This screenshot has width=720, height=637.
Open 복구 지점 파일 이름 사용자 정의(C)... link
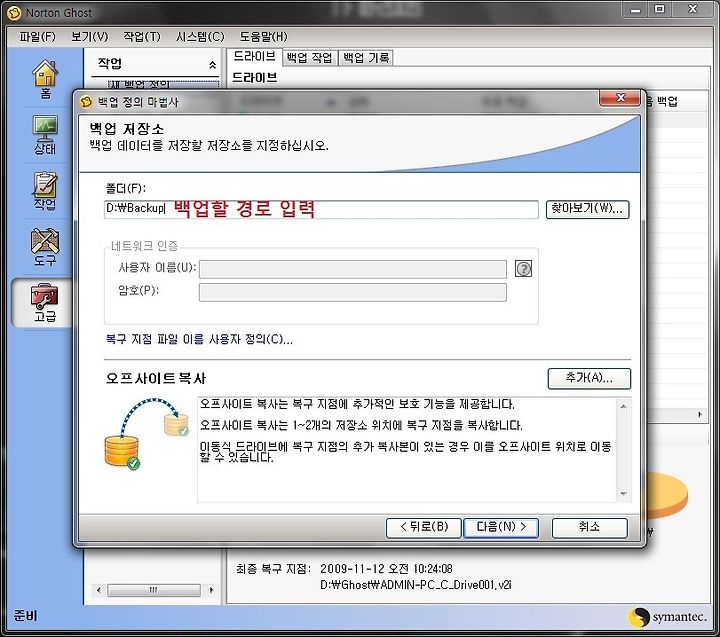199,339
